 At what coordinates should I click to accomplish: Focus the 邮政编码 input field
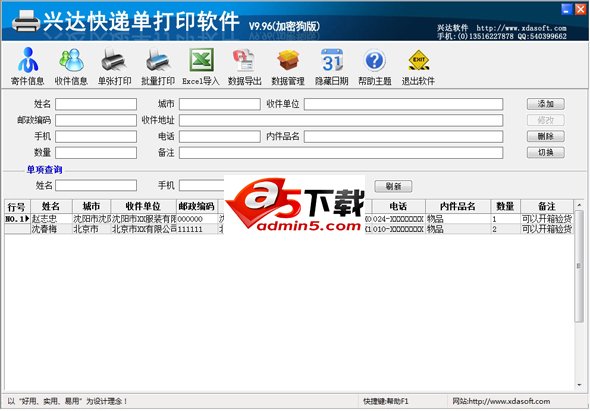(x=96, y=120)
